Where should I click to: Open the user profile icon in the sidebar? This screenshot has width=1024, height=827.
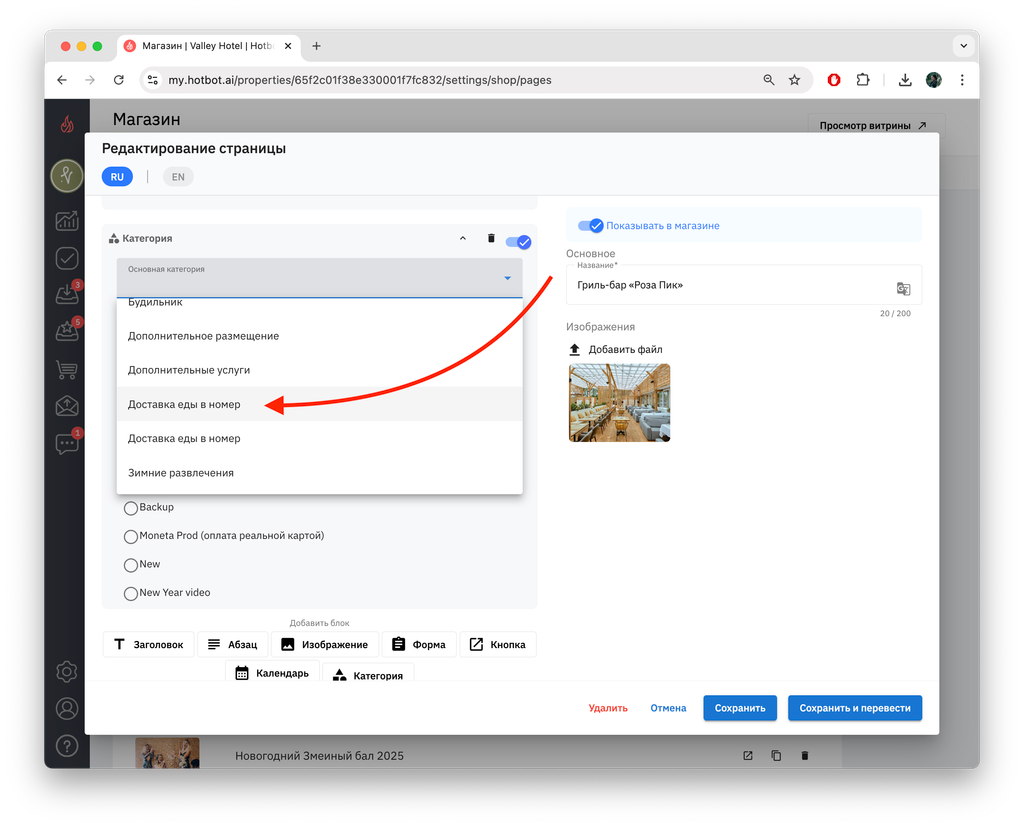(x=67, y=709)
